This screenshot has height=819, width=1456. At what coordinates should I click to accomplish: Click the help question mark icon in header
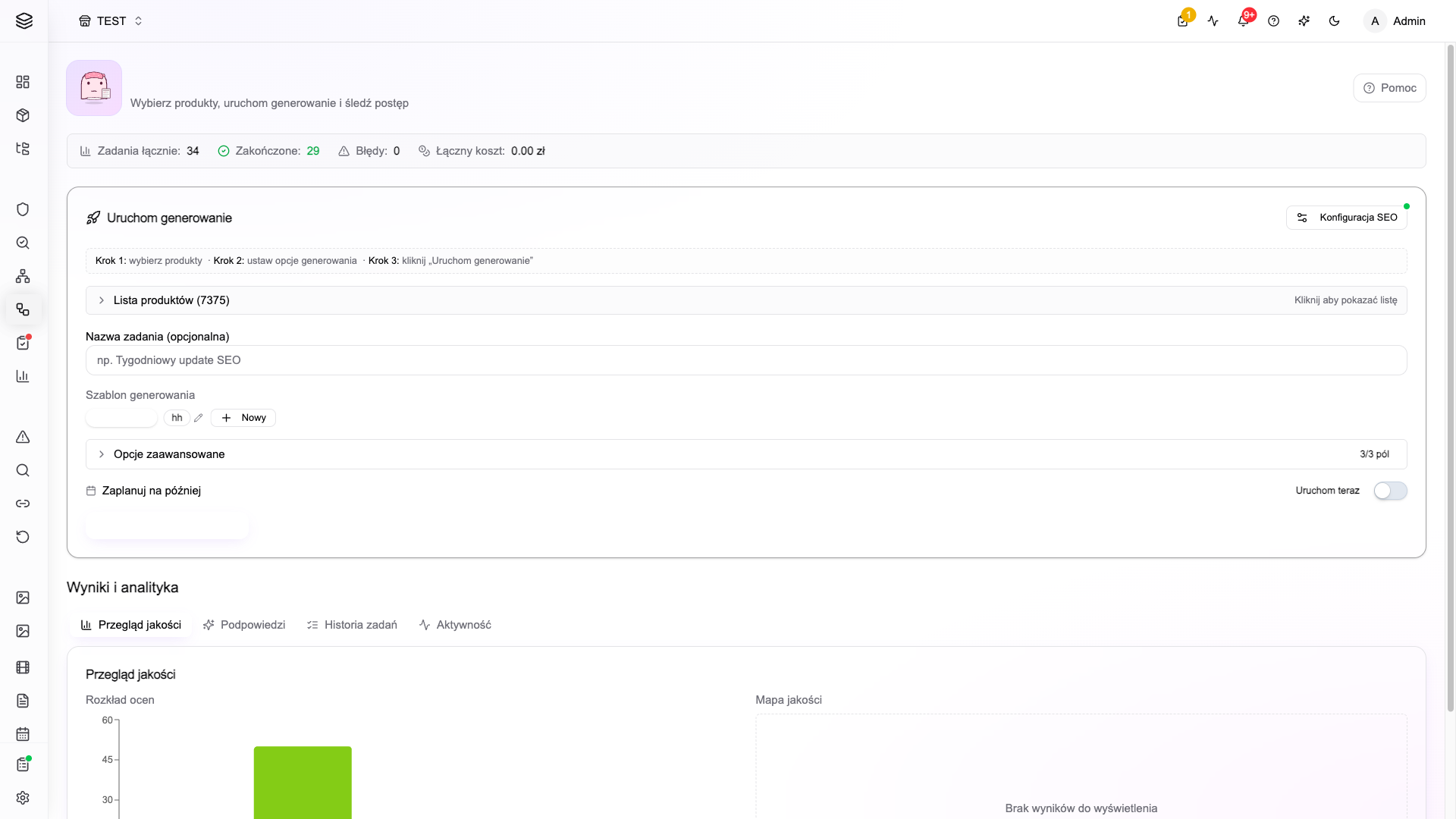pyautogui.click(x=1274, y=21)
